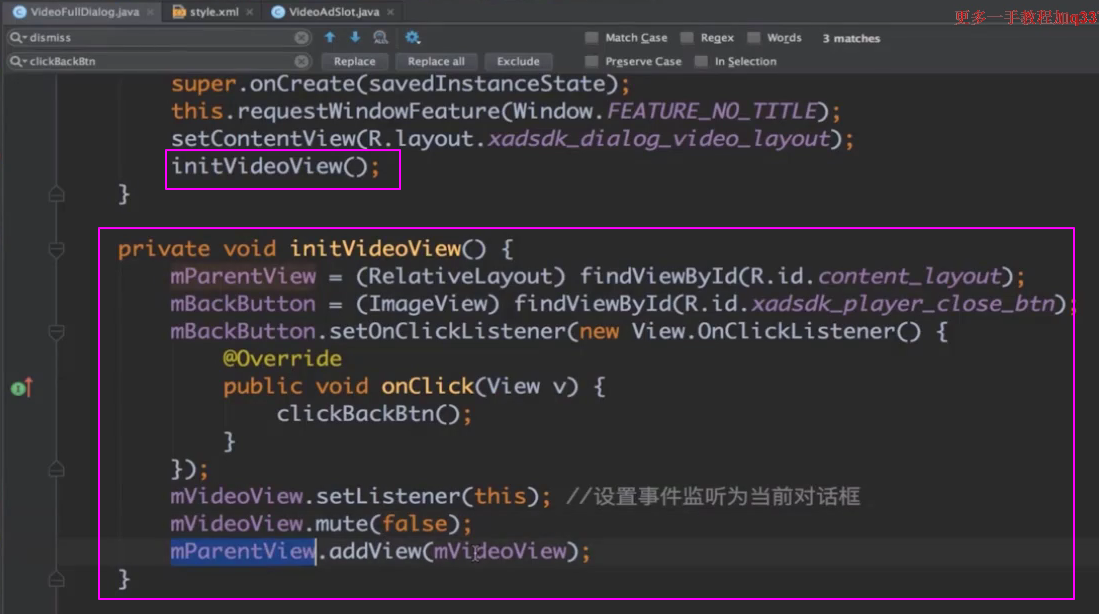Image resolution: width=1099 pixels, height=614 pixels.
Task: Click the Replace all button
Action: [436, 62]
